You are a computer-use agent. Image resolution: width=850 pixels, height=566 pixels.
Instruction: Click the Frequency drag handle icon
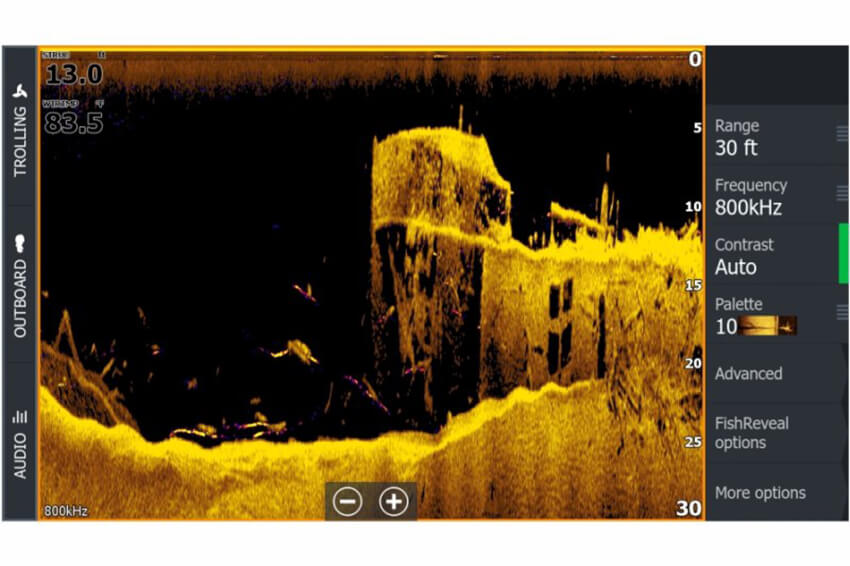[x=842, y=193]
